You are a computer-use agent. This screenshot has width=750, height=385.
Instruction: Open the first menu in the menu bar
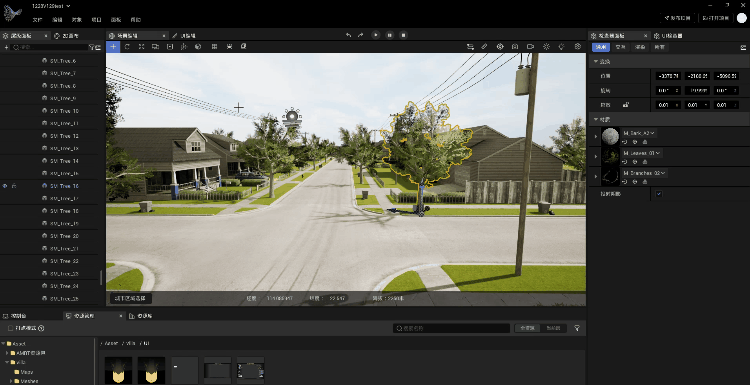pos(37,20)
